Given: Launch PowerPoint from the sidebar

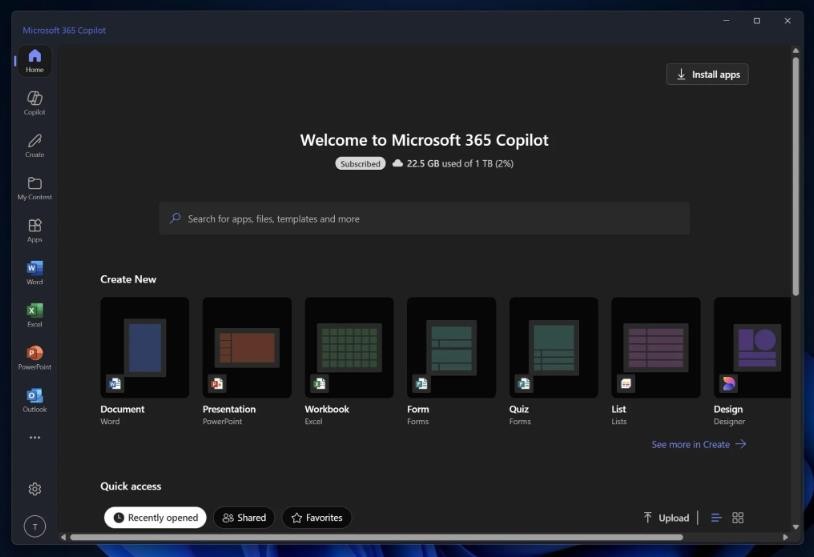Looking at the screenshot, I should pyautogui.click(x=35, y=358).
